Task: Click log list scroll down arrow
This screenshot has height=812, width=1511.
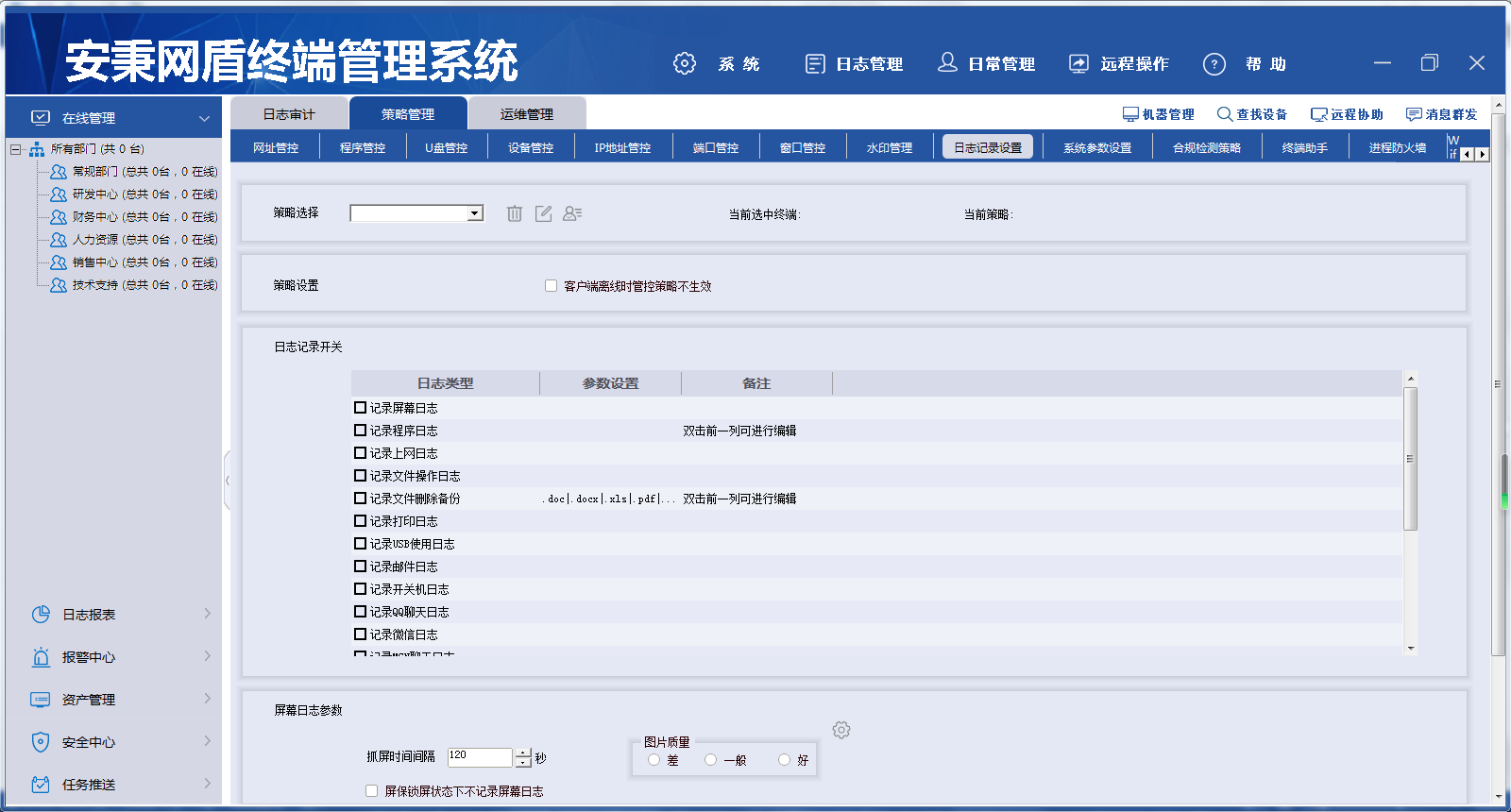Action: pos(1411,649)
